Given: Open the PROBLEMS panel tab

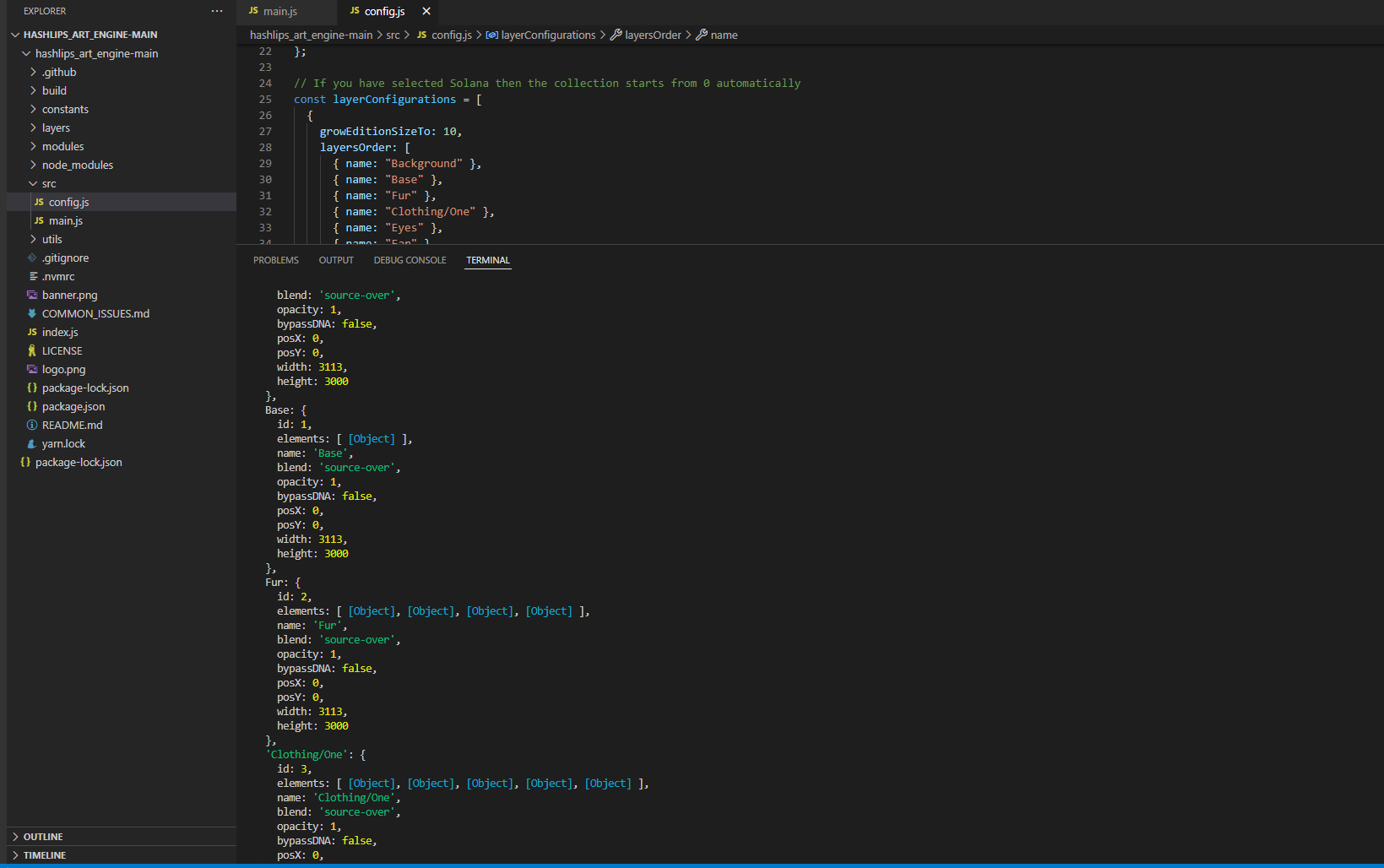Looking at the screenshot, I should (276, 260).
